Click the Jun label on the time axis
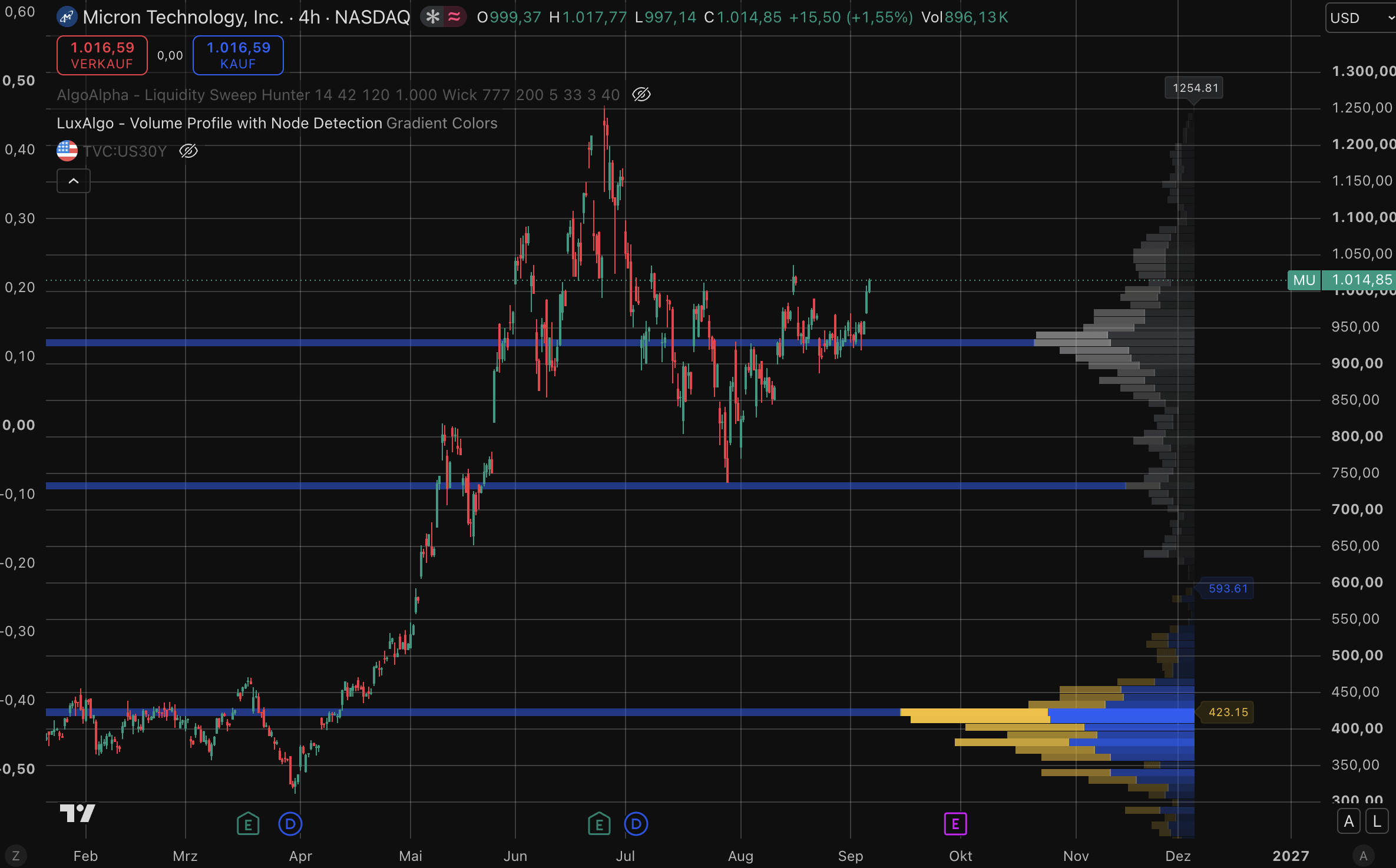The height and width of the screenshot is (868, 1396). (x=515, y=856)
